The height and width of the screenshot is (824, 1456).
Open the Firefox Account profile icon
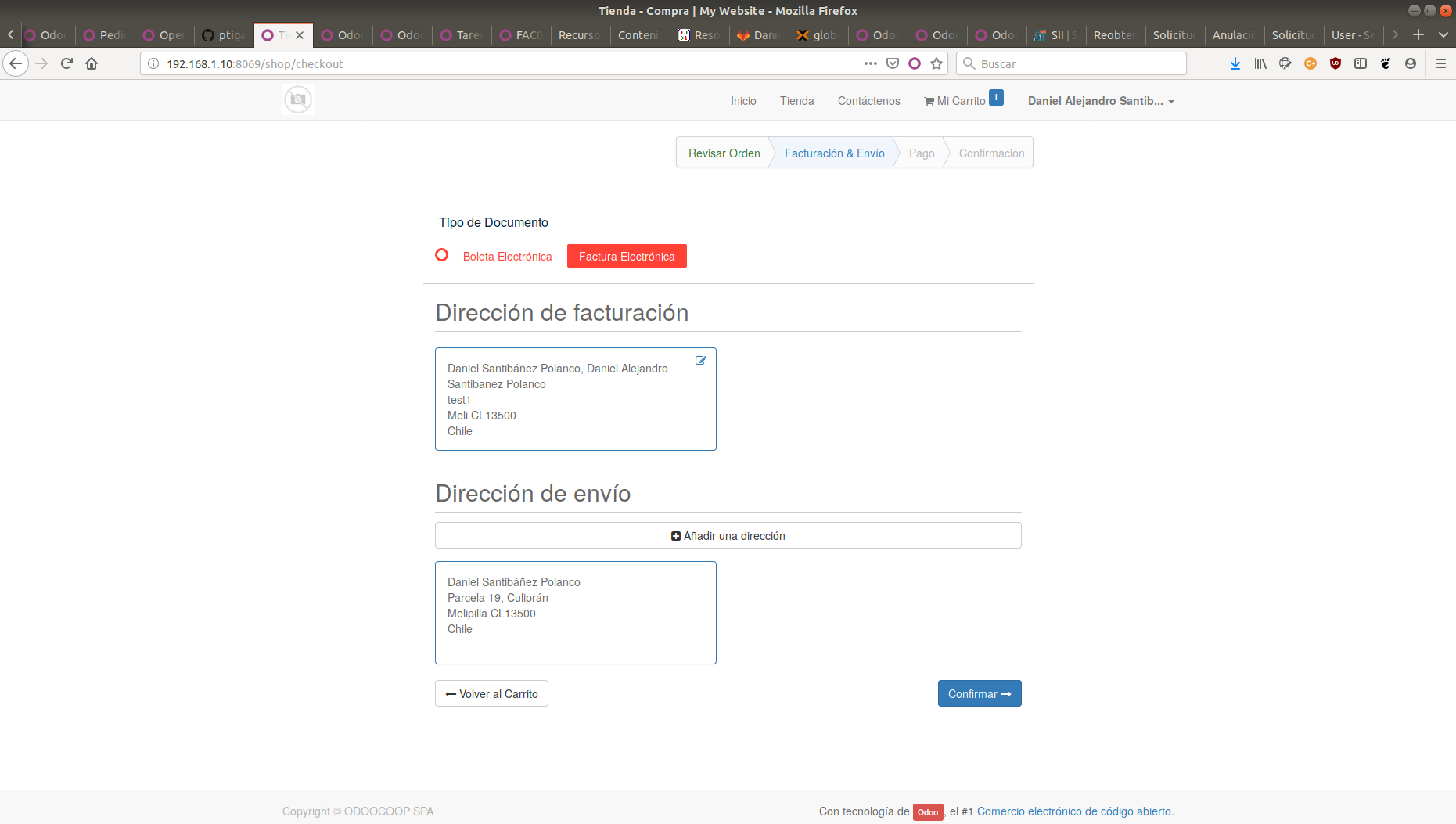coord(1411,63)
